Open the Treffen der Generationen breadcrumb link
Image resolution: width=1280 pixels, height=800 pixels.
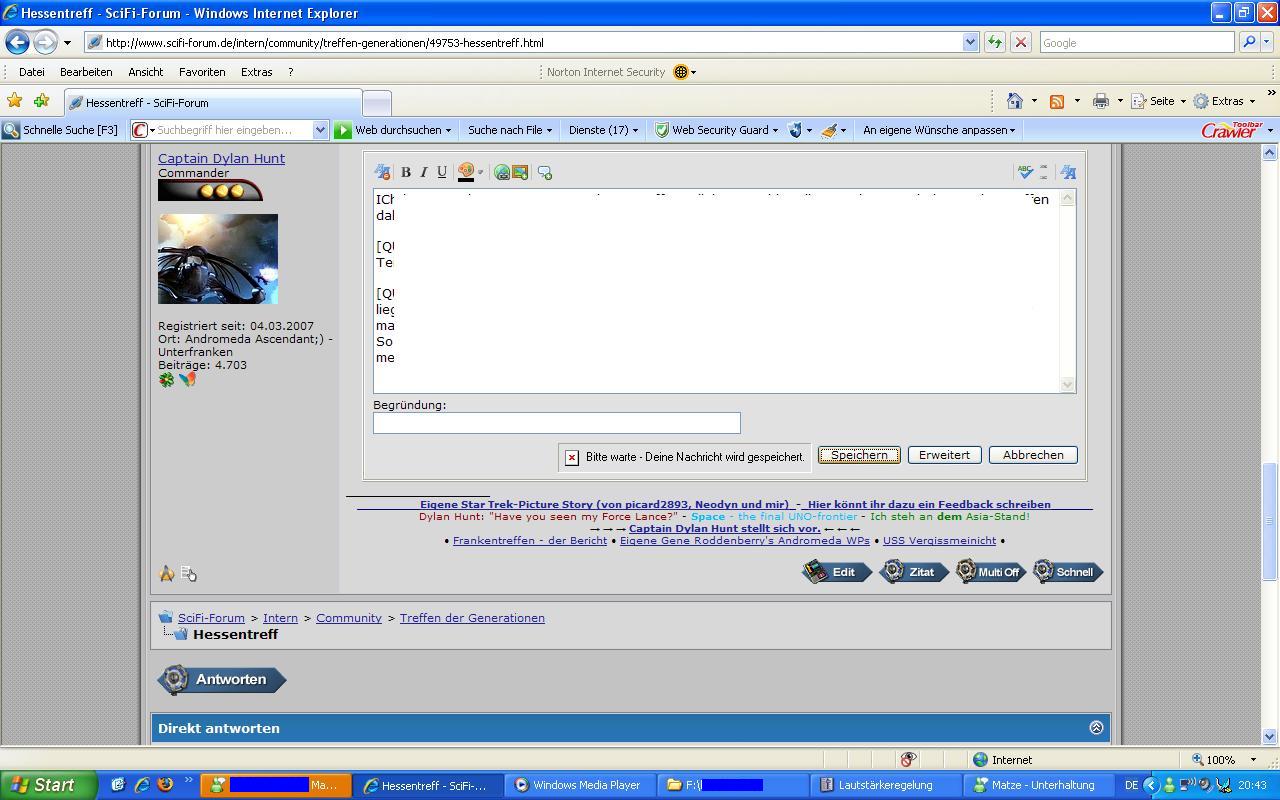tap(472, 618)
